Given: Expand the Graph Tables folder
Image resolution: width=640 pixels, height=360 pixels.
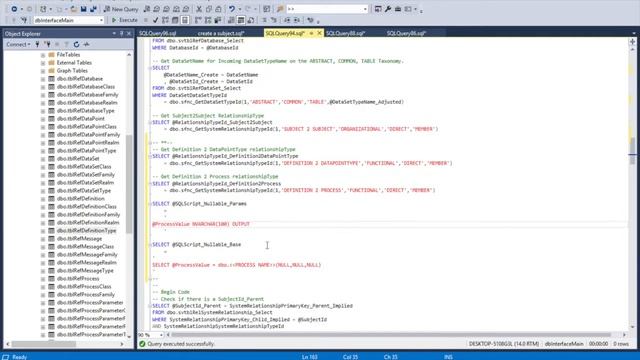Looking at the screenshot, I should point(43,71).
